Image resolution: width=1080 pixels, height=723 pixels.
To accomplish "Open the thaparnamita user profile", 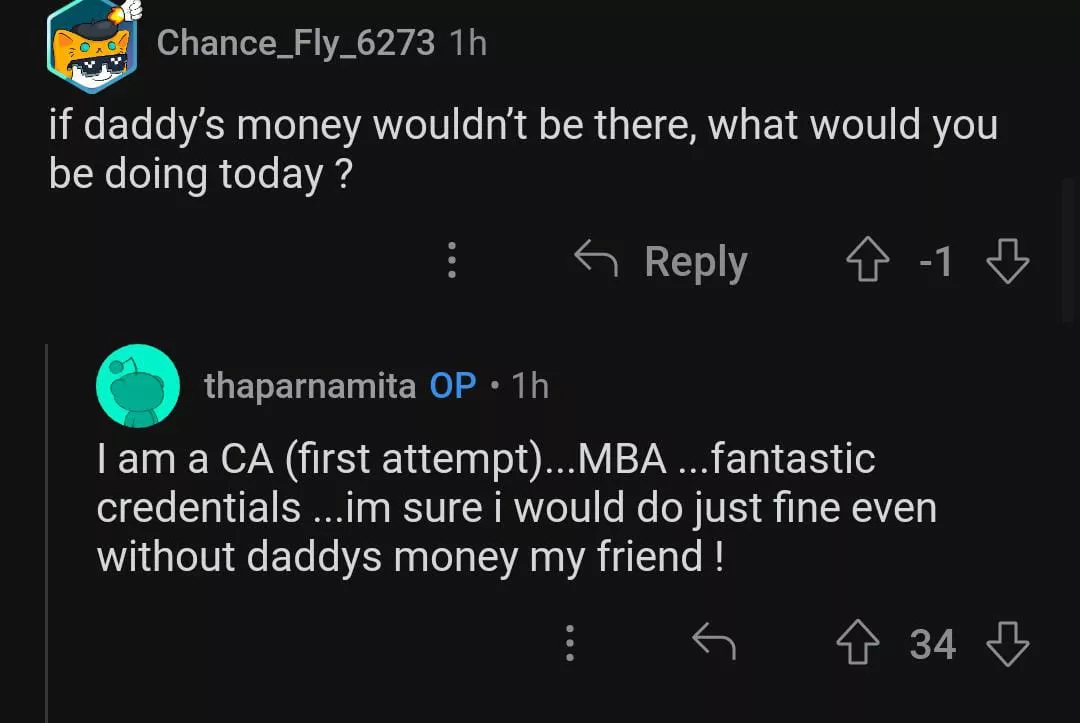I will [309, 386].
